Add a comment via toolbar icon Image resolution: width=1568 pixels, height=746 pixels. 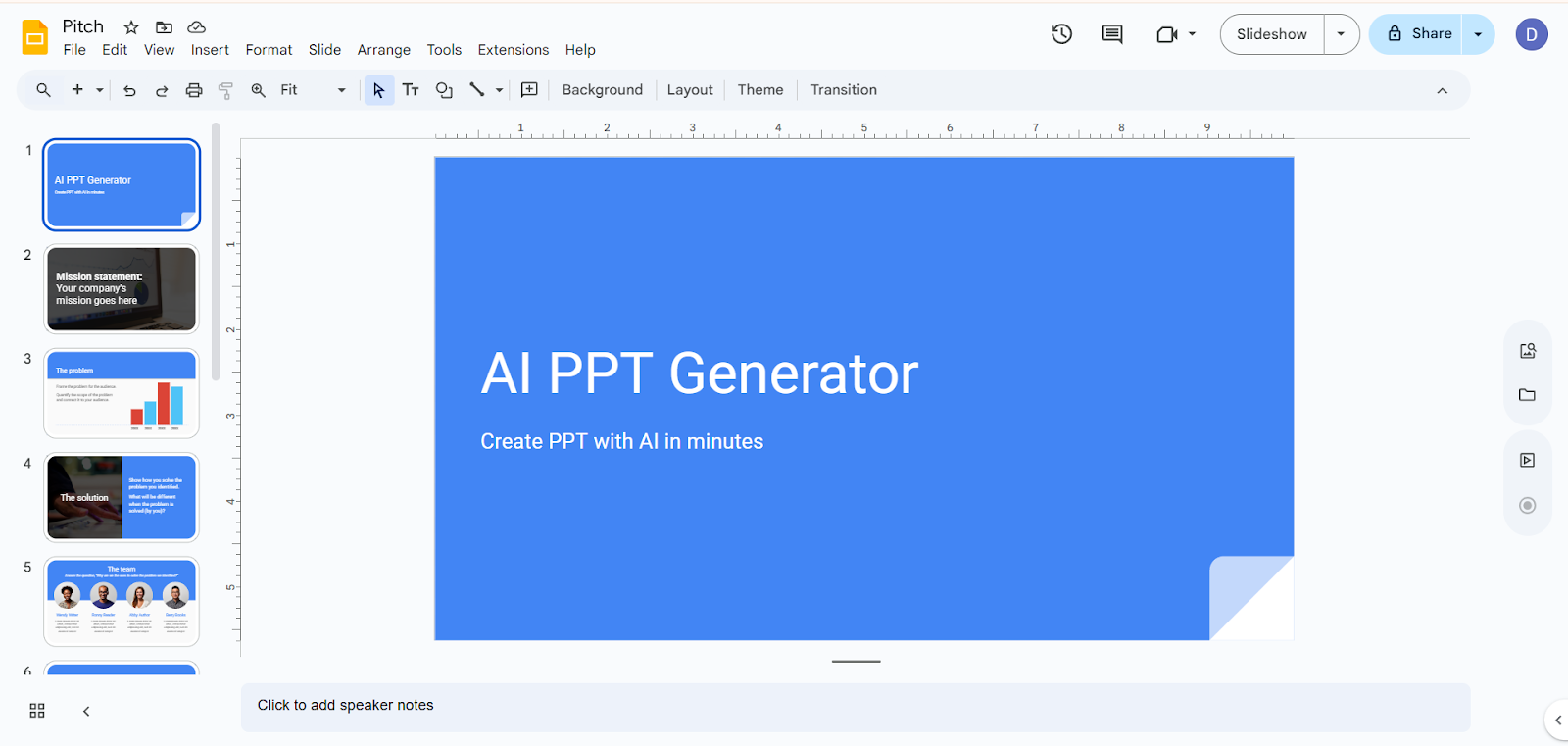529,90
